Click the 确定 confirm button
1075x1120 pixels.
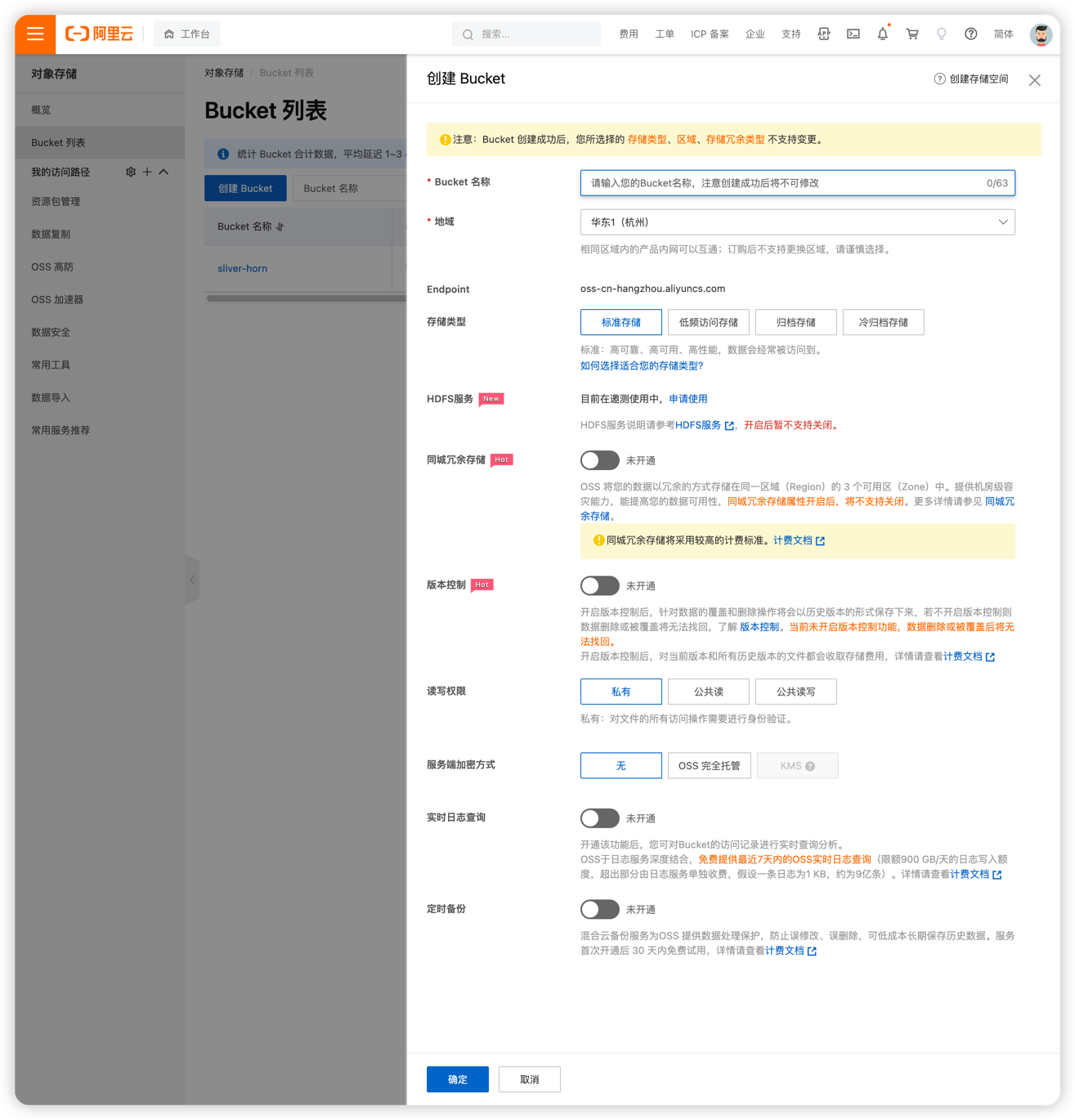point(457,1079)
